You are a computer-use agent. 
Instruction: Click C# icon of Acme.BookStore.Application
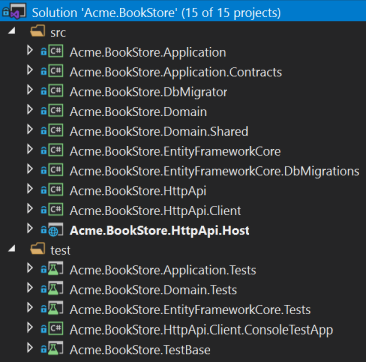[55, 52]
